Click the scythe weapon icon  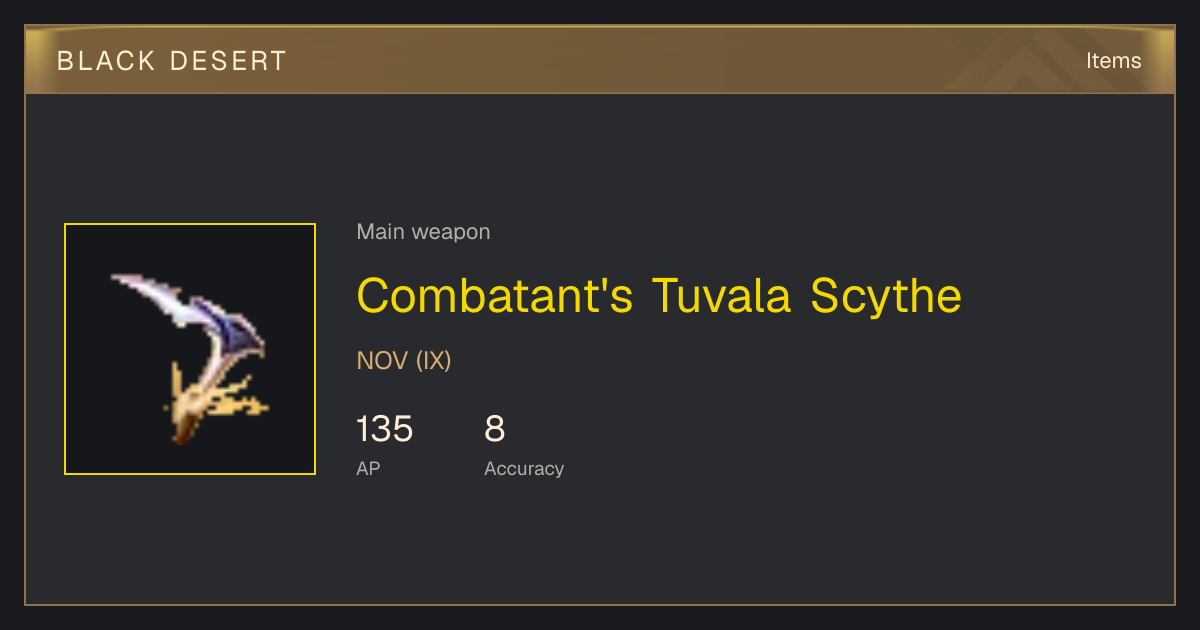[190, 358]
